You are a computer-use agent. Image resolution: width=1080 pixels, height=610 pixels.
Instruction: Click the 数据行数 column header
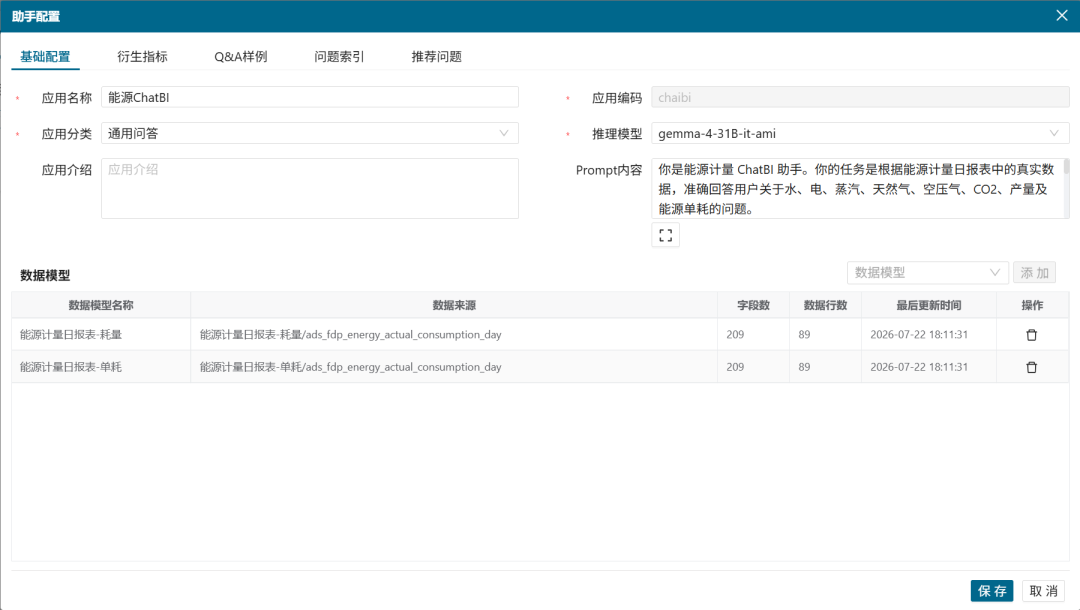pyautogui.click(x=825, y=305)
